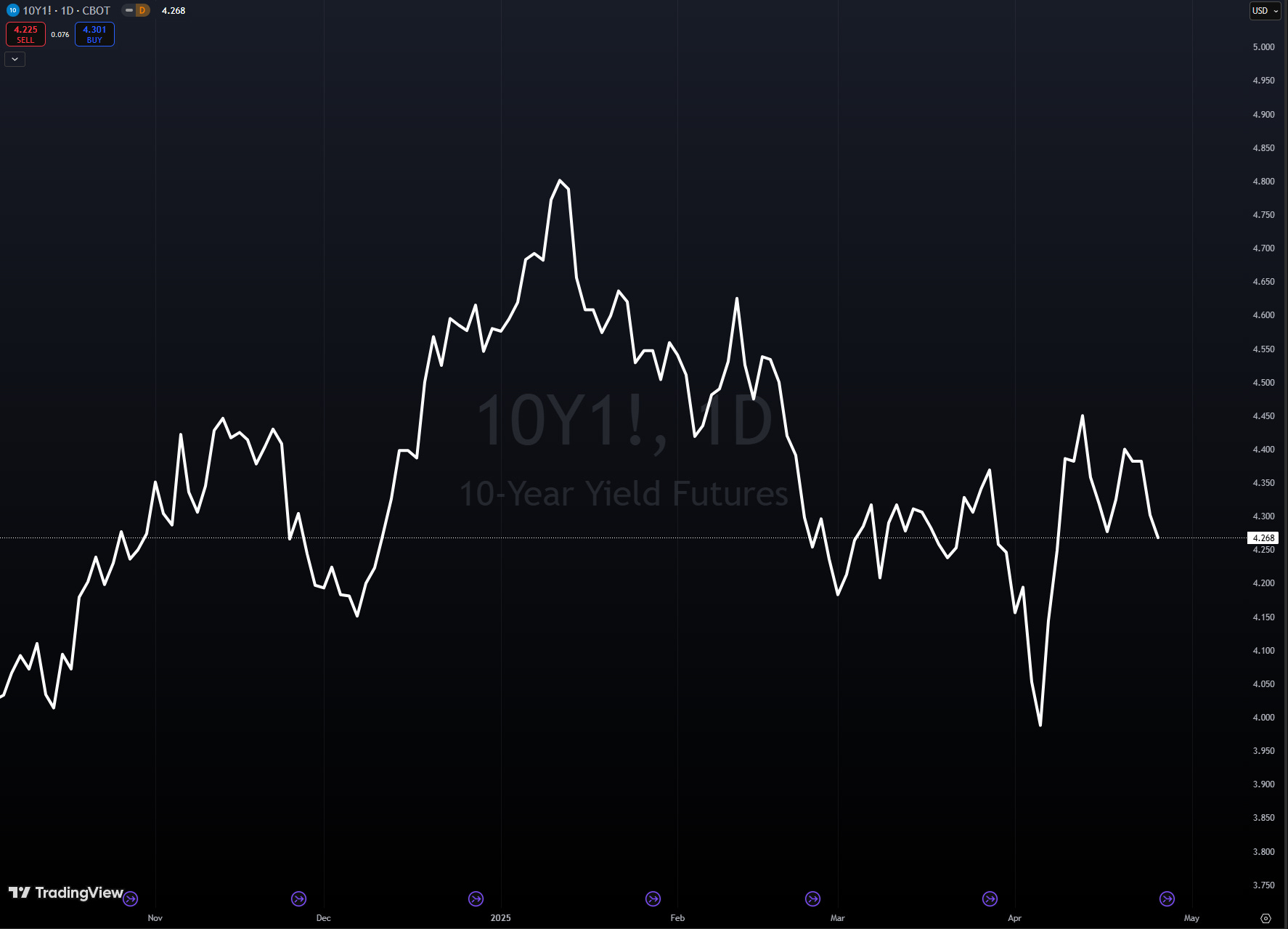Click the blue 10Y1! symbol logo icon
The image size is (1288, 929).
point(12,10)
